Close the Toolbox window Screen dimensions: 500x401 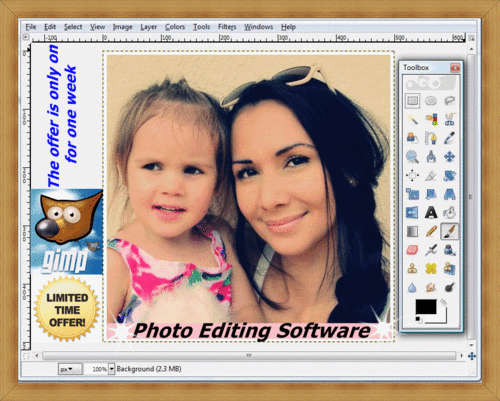tap(455, 68)
